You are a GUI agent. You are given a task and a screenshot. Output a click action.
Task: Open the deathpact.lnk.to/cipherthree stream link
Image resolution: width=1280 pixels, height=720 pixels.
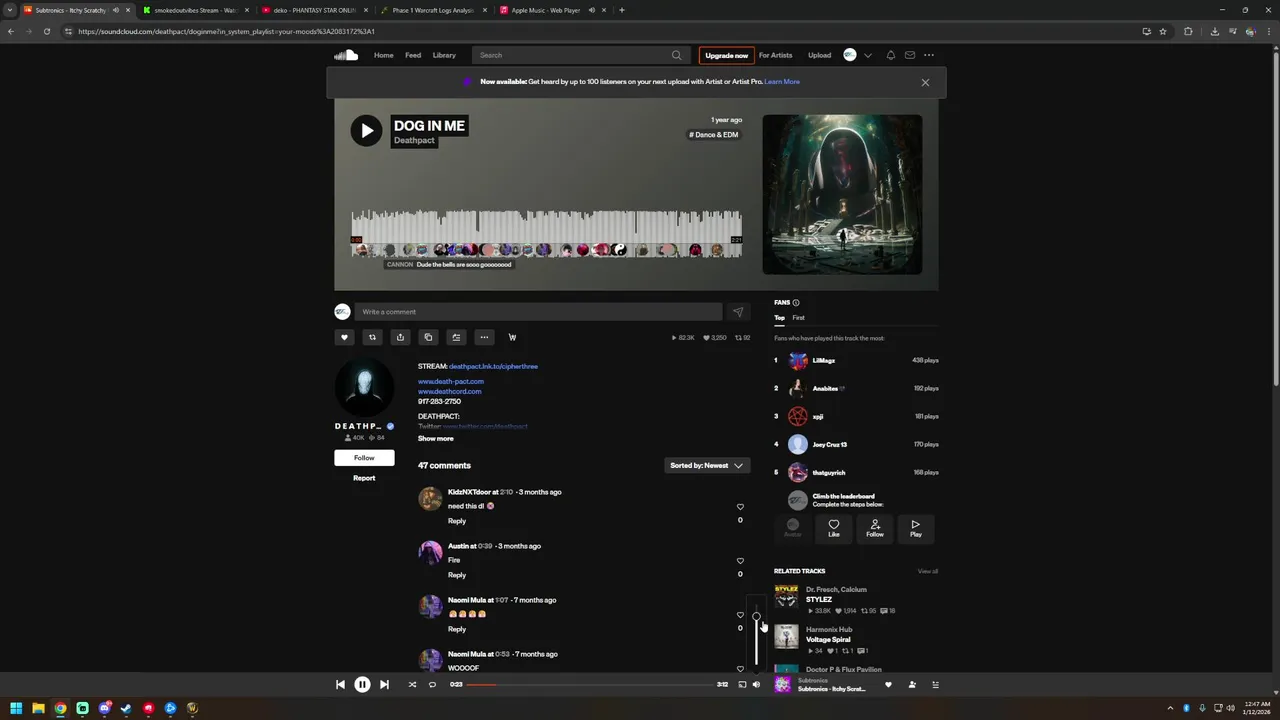[x=493, y=366]
